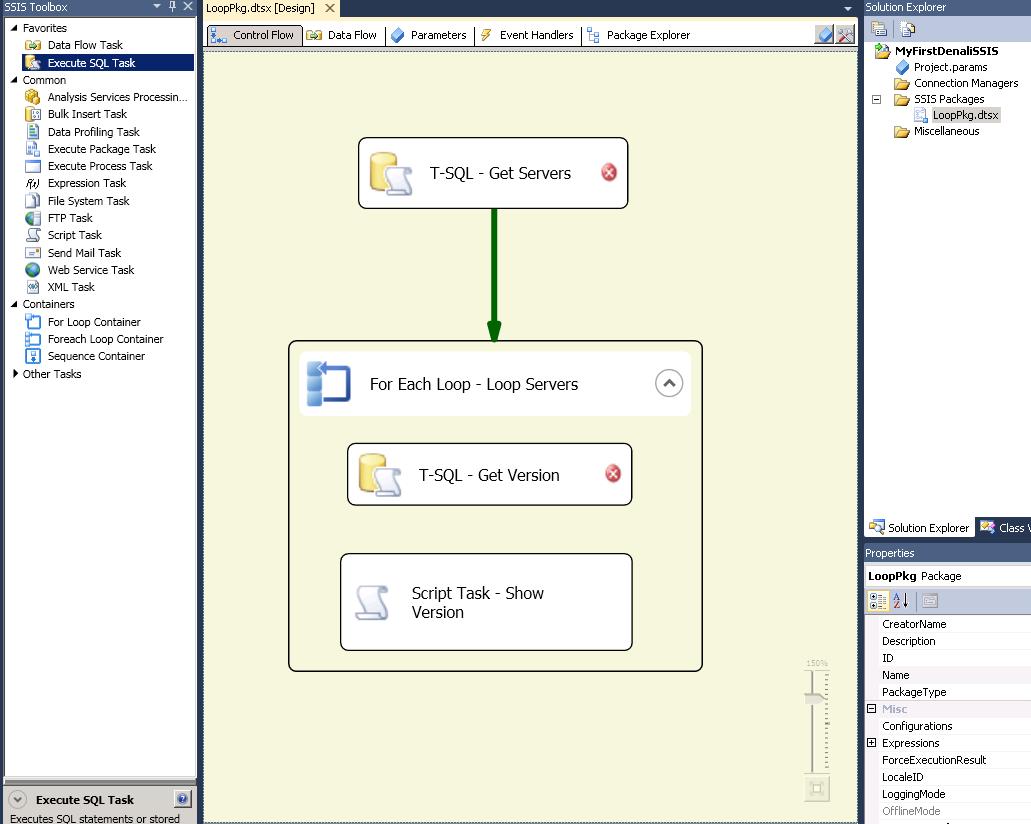This screenshot has height=824, width=1031.
Task: Switch Properties to Alphabetical sort
Action: pyautogui.click(x=901, y=600)
